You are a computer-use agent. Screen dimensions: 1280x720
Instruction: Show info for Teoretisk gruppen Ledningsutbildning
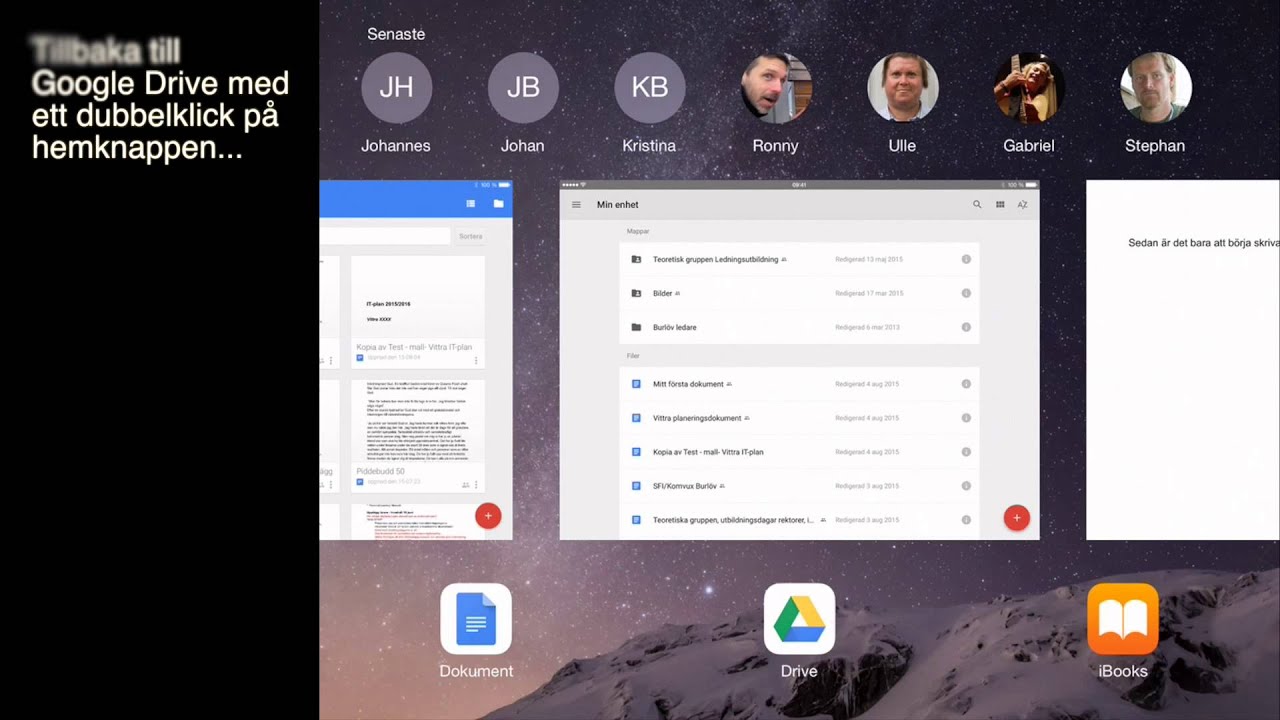coord(966,259)
